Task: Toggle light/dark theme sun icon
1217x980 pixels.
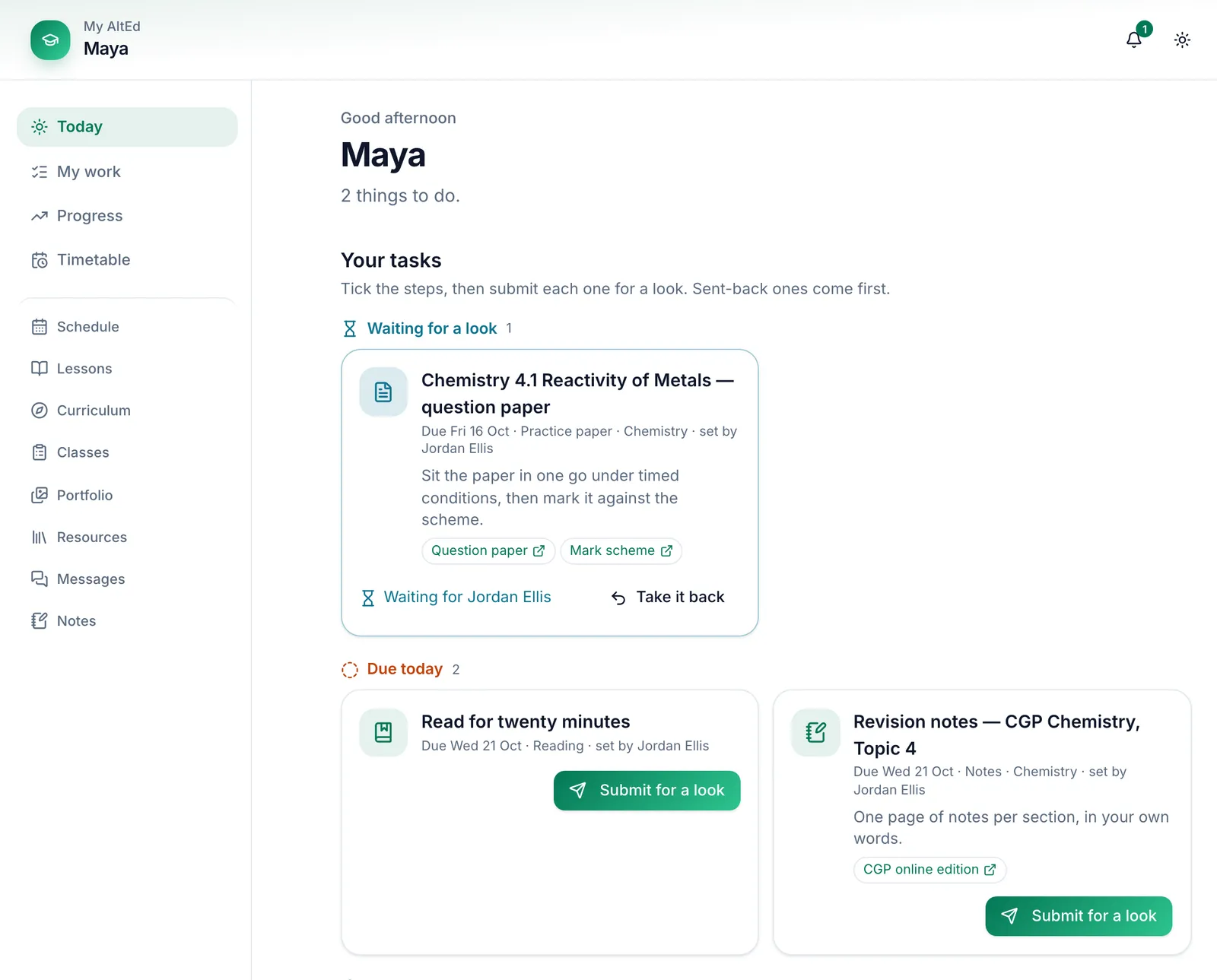Action: click(x=1182, y=40)
